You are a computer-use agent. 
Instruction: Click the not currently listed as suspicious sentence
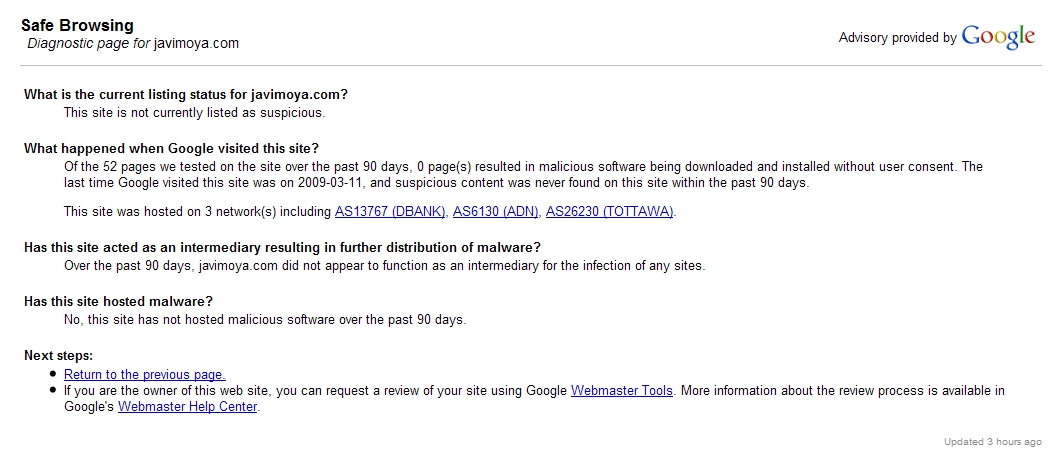[195, 113]
